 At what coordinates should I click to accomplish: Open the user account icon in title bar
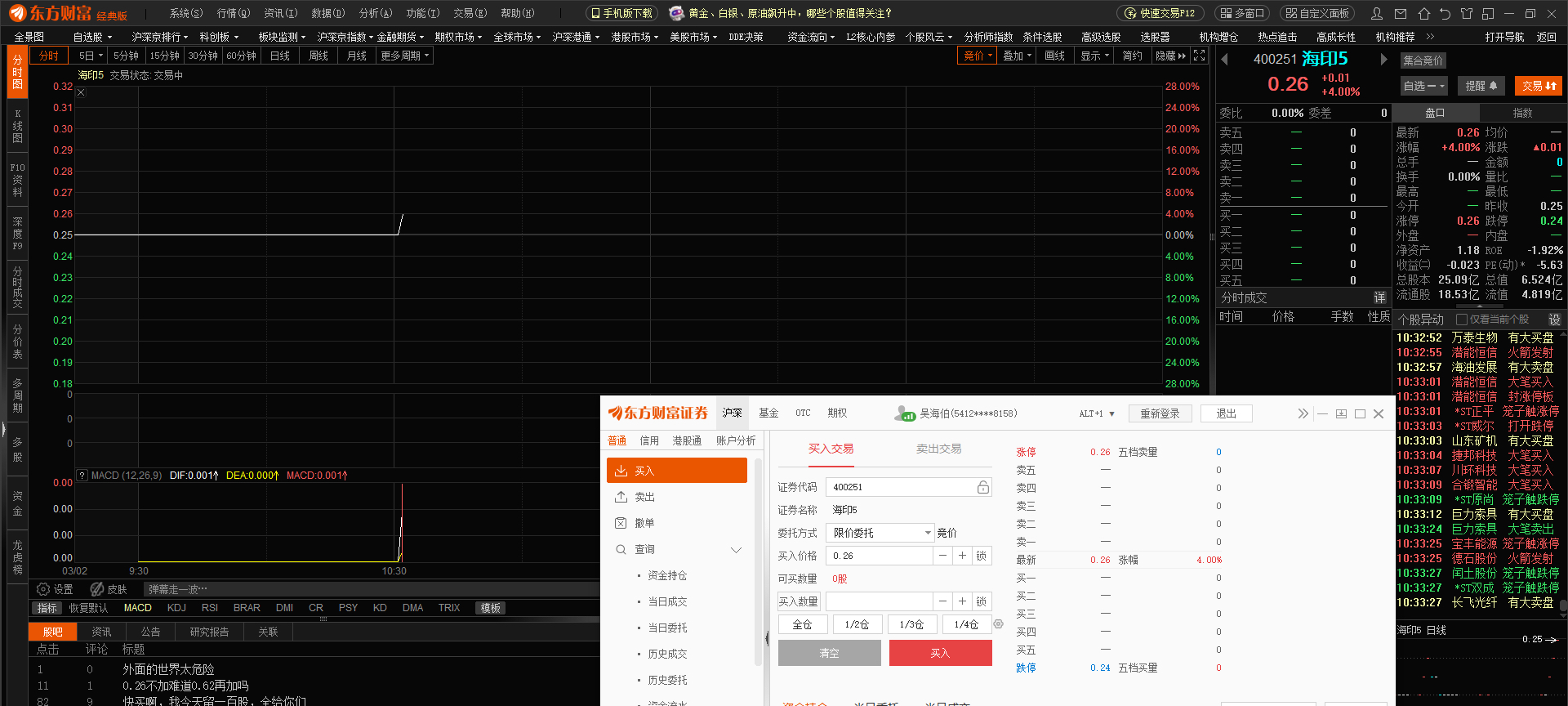coord(1377,13)
